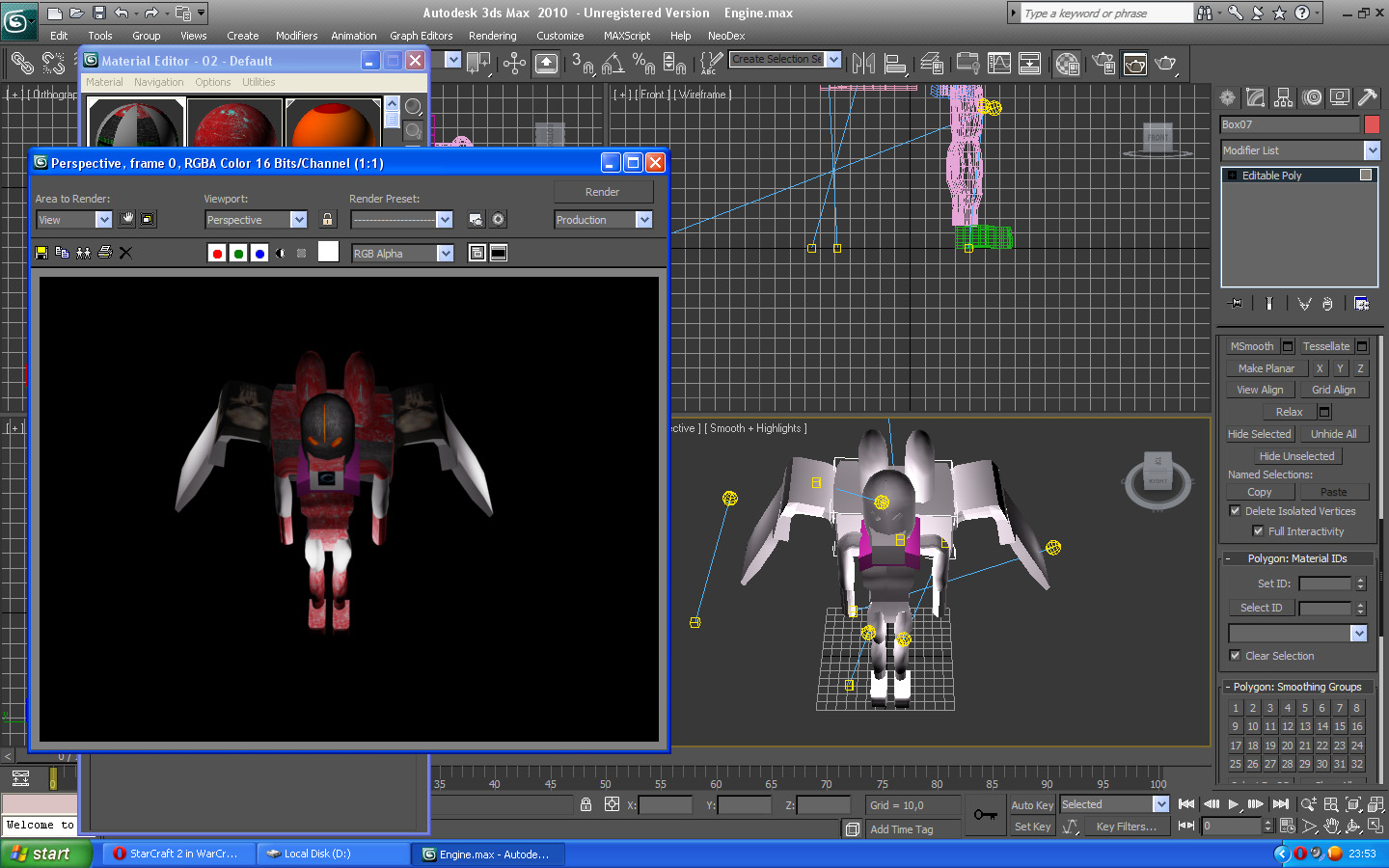1389x868 pixels.
Task: Open the Hierarchy panel tab
Action: pyautogui.click(x=1283, y=97)
